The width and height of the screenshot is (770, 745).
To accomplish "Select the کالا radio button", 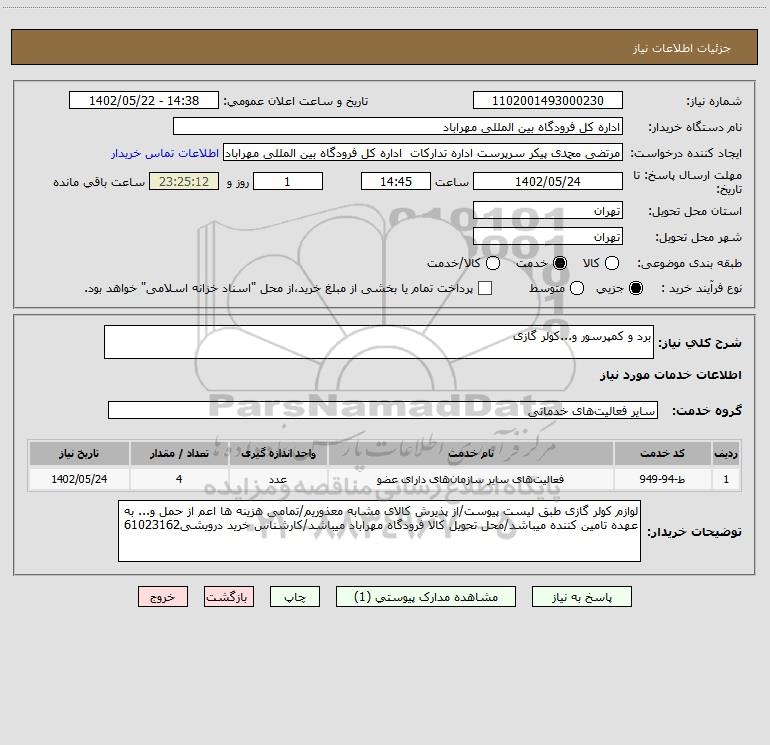I will [612, 263].
